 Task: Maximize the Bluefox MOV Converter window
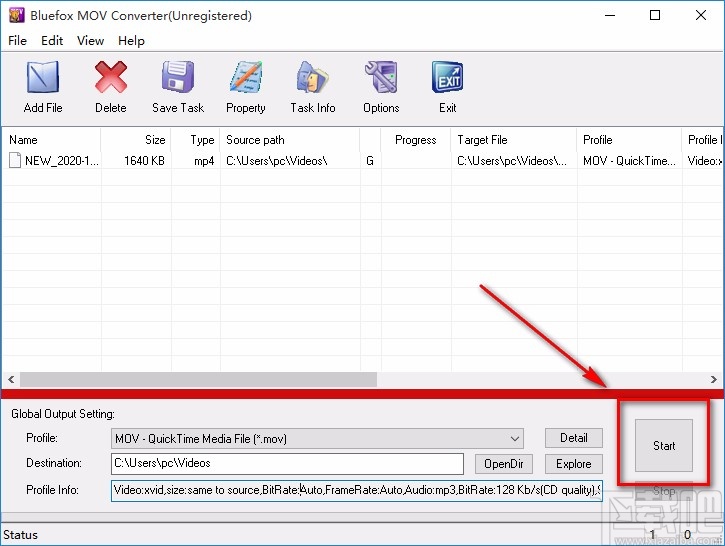click(x=655, y=15)
